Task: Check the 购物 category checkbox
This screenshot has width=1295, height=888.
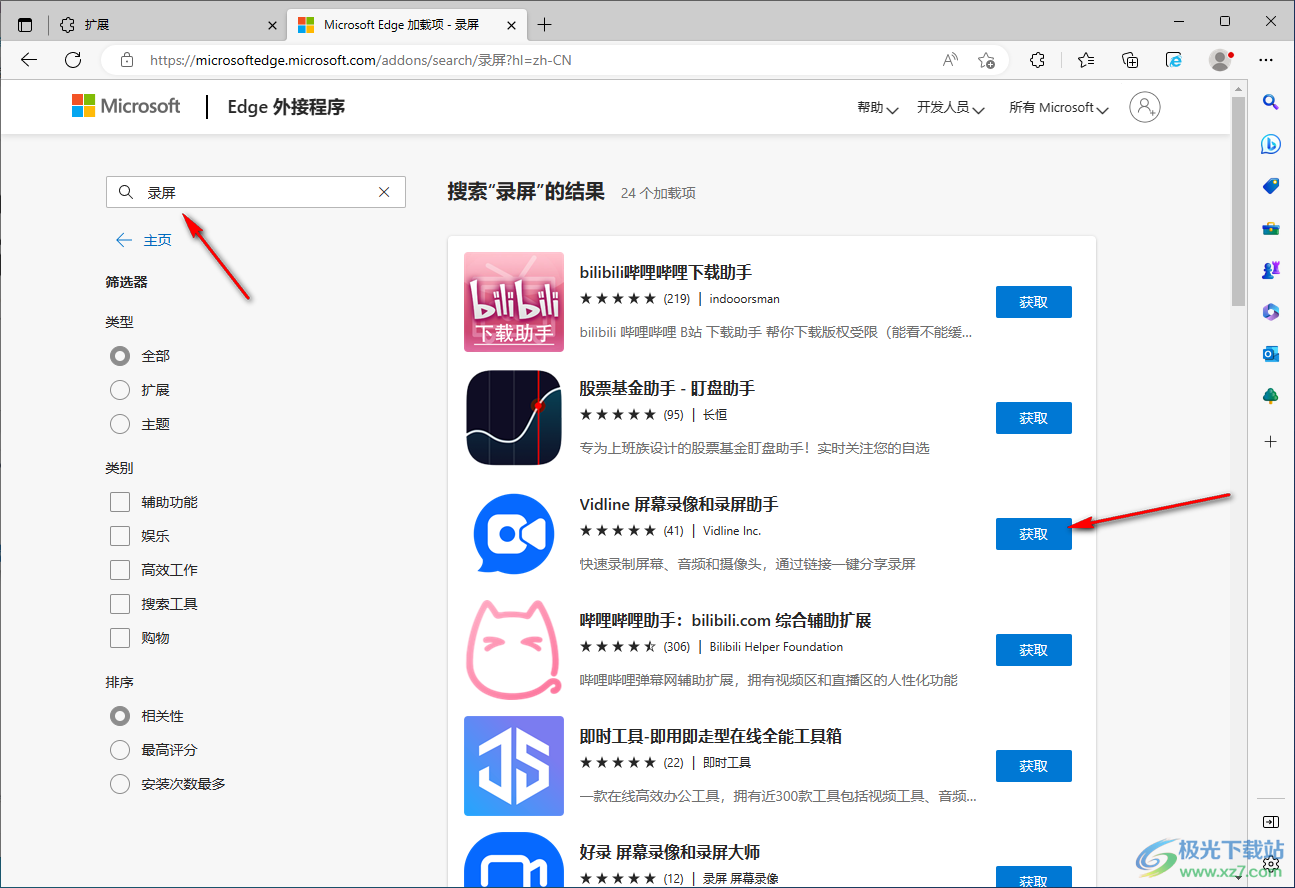Action: (x=120, y=638)
